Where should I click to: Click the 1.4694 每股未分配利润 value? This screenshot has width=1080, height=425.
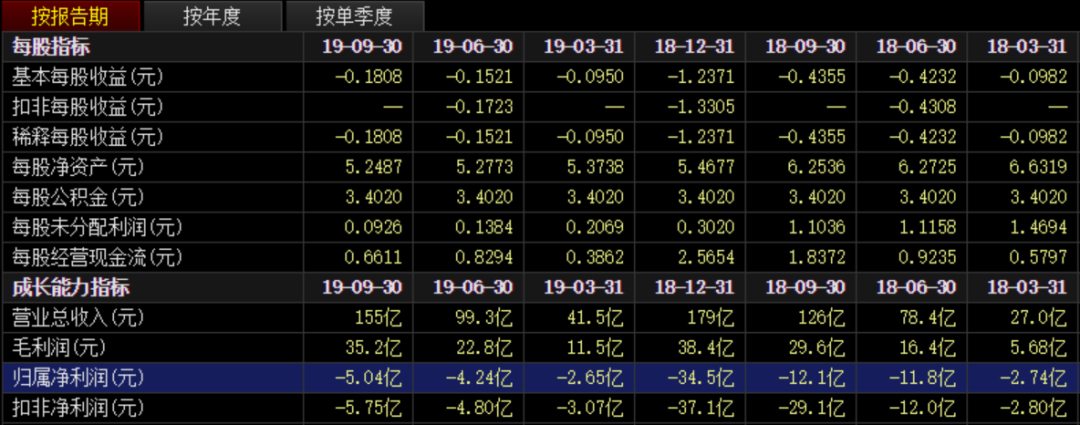(x=1038, y=227)
